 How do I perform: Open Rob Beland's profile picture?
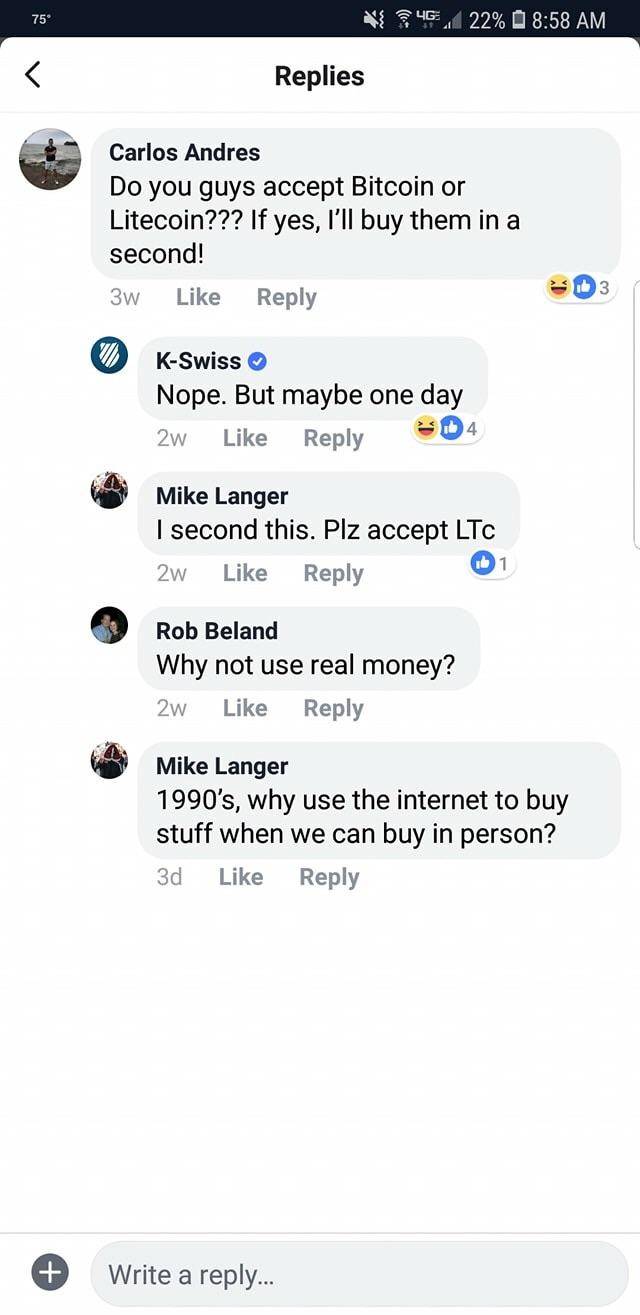[x=109, y=625]
